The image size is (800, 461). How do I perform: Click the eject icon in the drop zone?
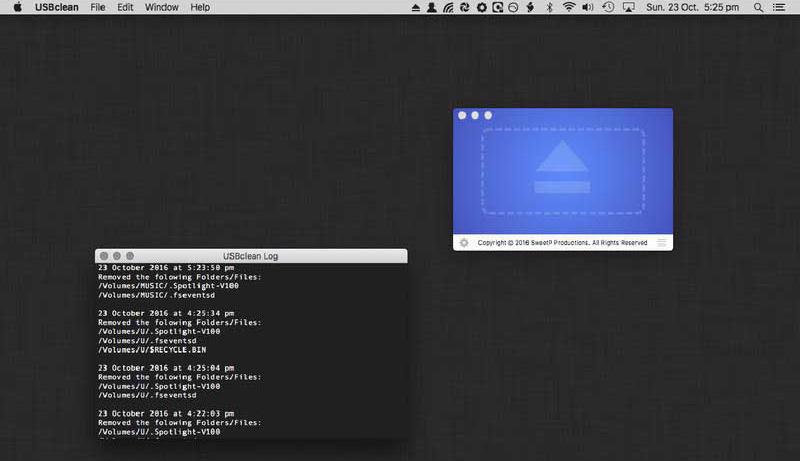pos(563,166)
